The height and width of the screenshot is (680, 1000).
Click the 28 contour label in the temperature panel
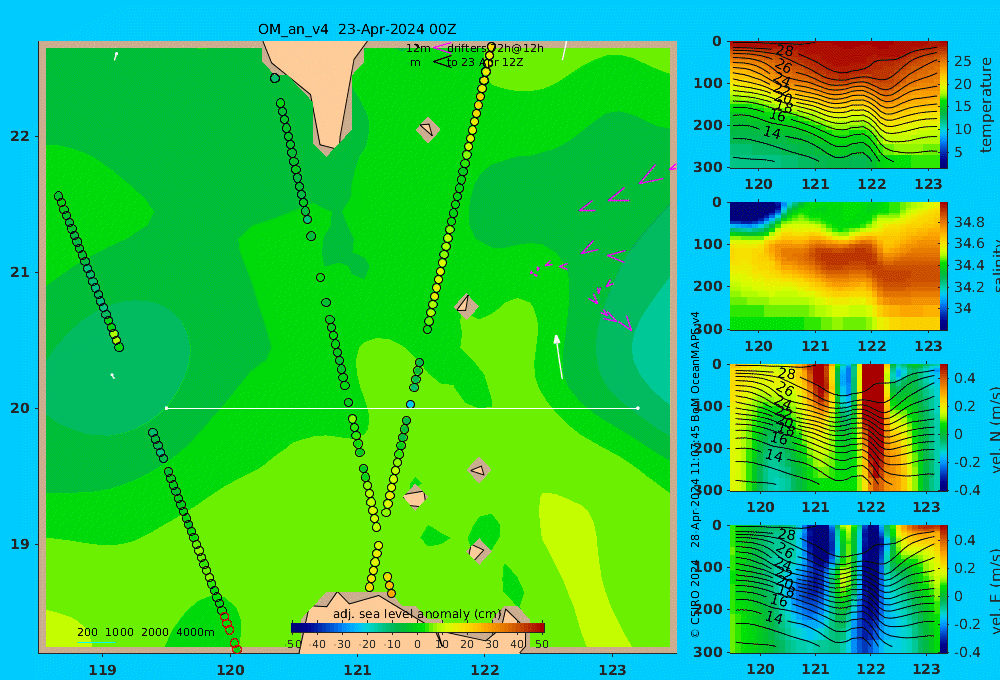tap(784, 50)
